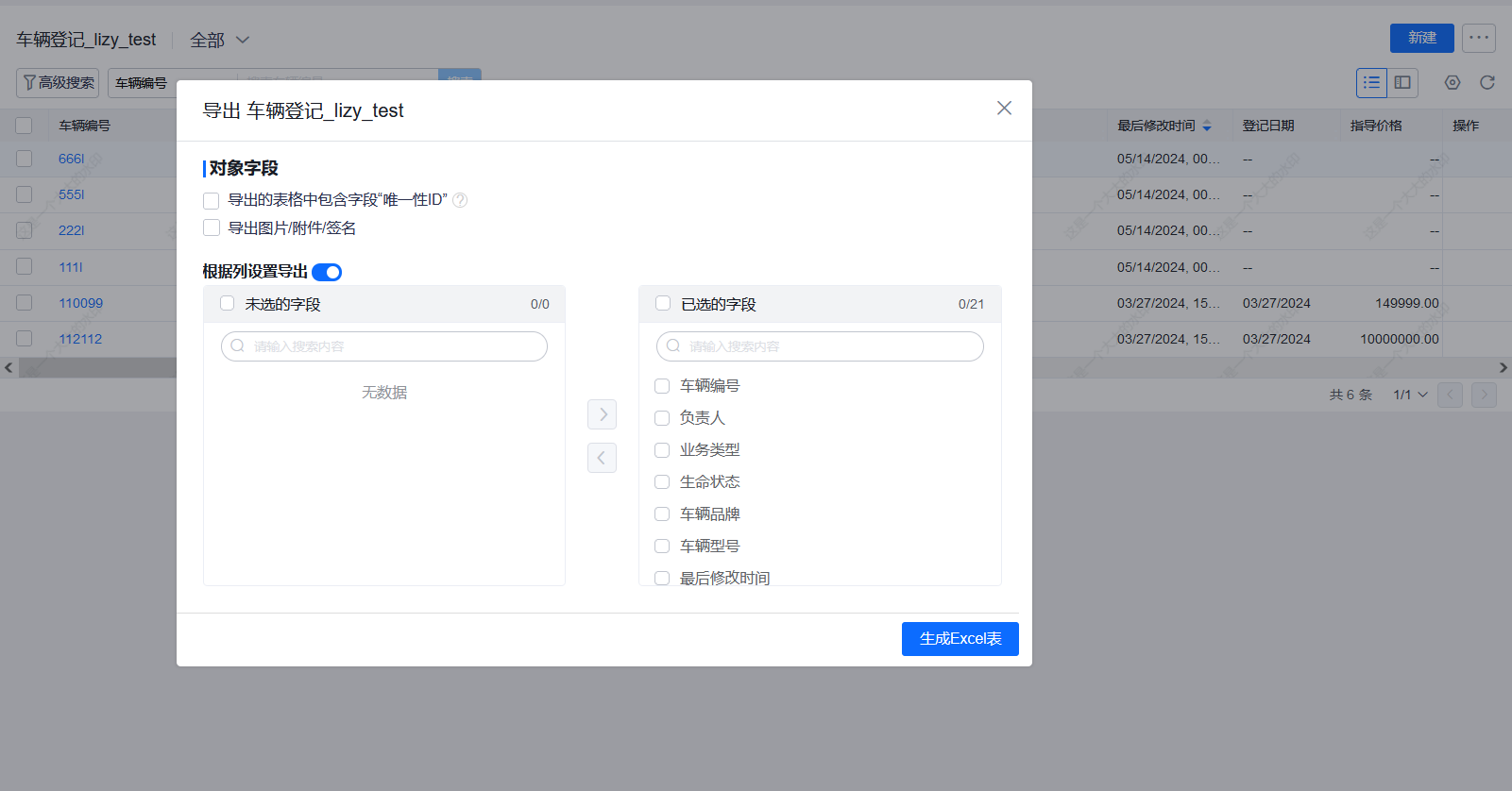Select the row checkbox for 555l
The height and width of the screenshot is (791, 1512).
tap(25, 194)
